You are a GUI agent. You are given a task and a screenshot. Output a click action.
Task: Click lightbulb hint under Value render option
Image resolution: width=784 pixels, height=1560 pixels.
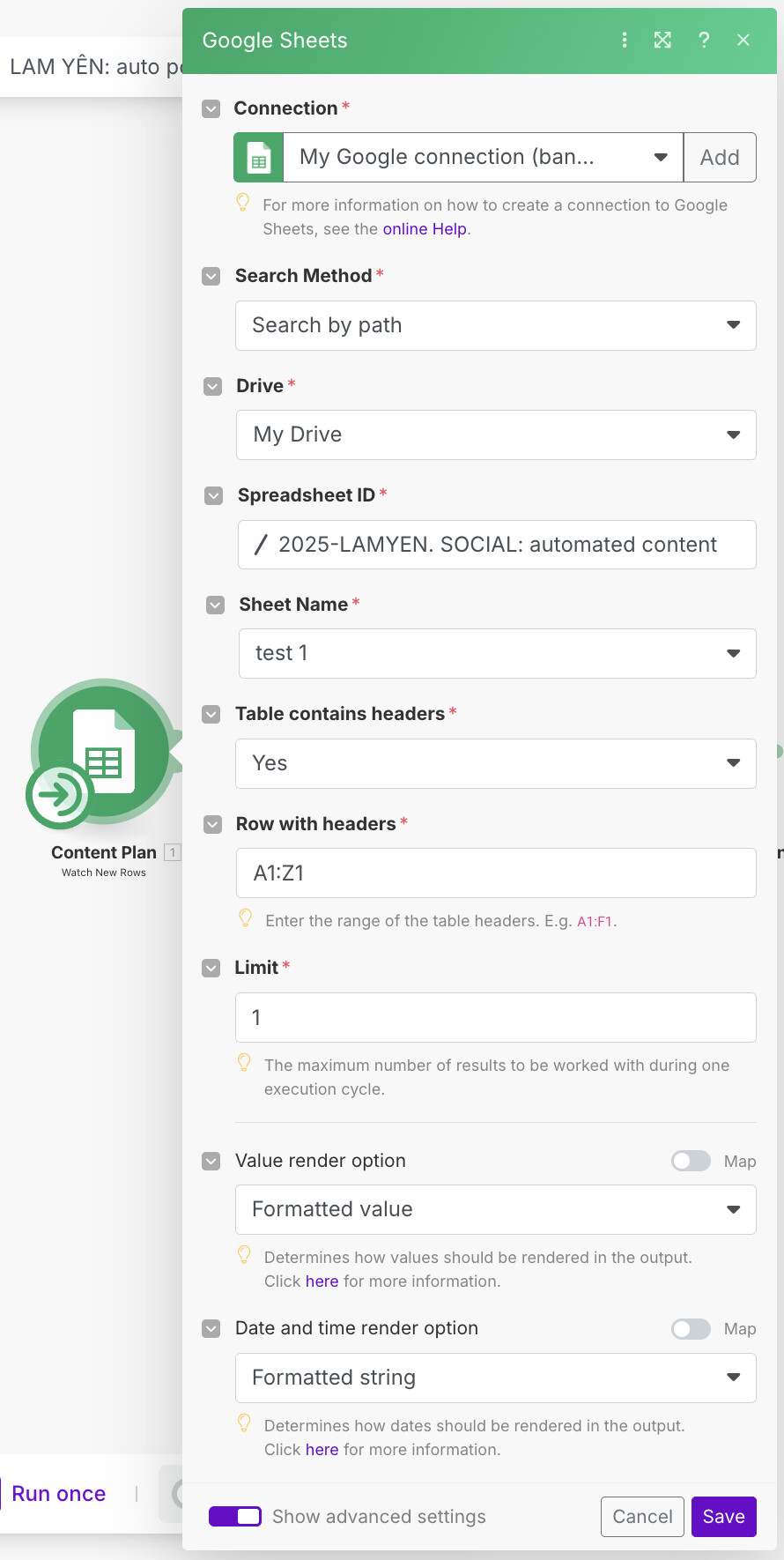tap(245, 1255)
